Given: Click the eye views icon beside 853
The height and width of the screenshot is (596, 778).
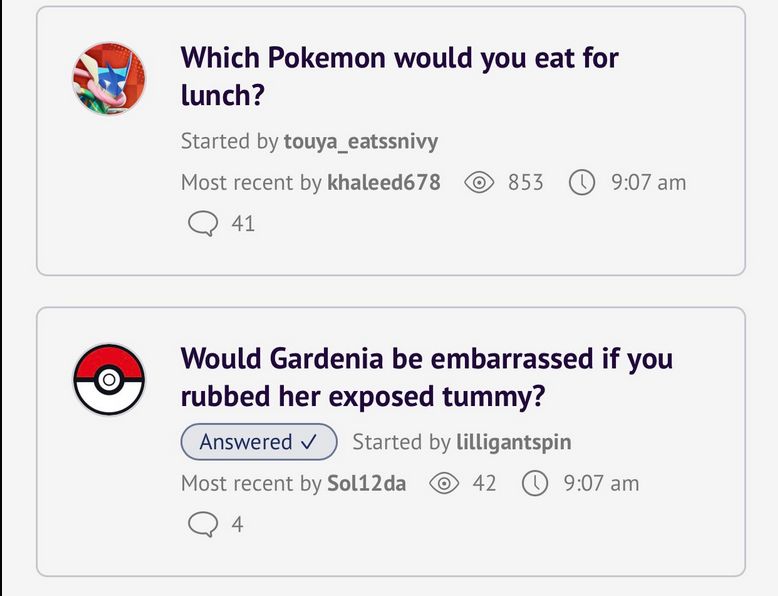Looking at the screenshot, I should pyautogui.click(x=479, y=183).
